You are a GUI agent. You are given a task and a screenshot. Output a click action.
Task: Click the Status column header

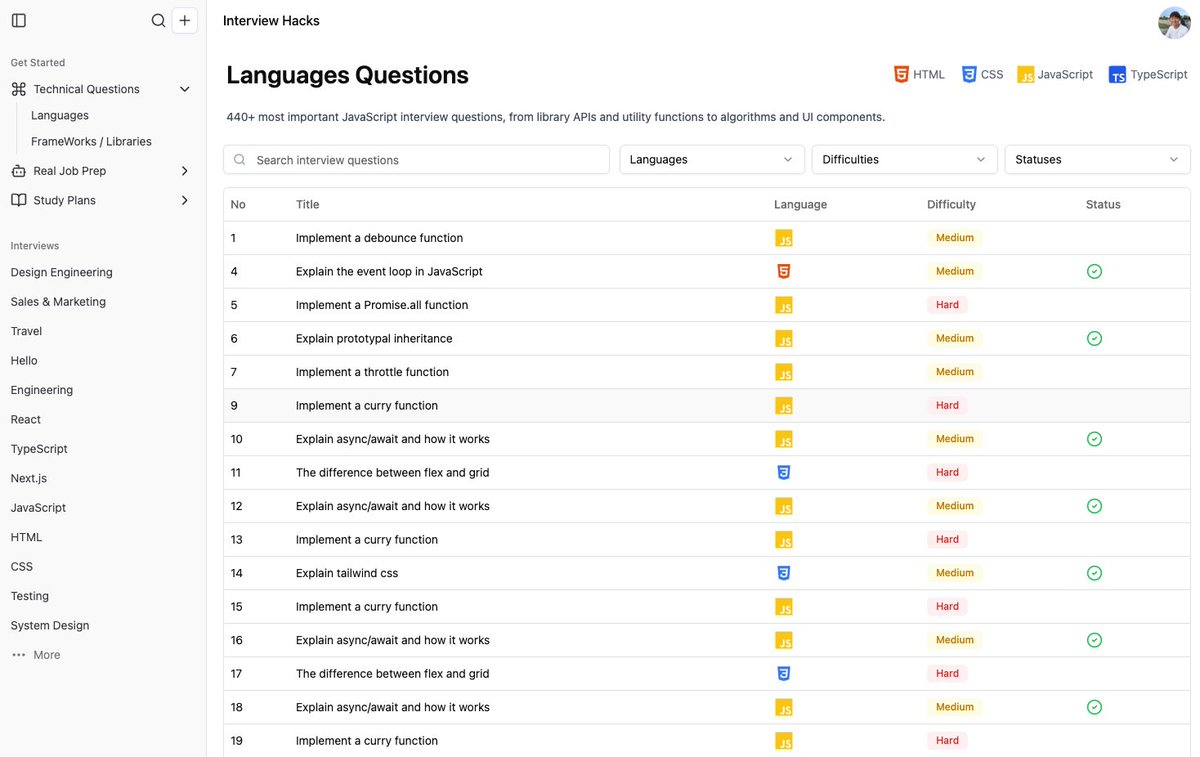1103,204
